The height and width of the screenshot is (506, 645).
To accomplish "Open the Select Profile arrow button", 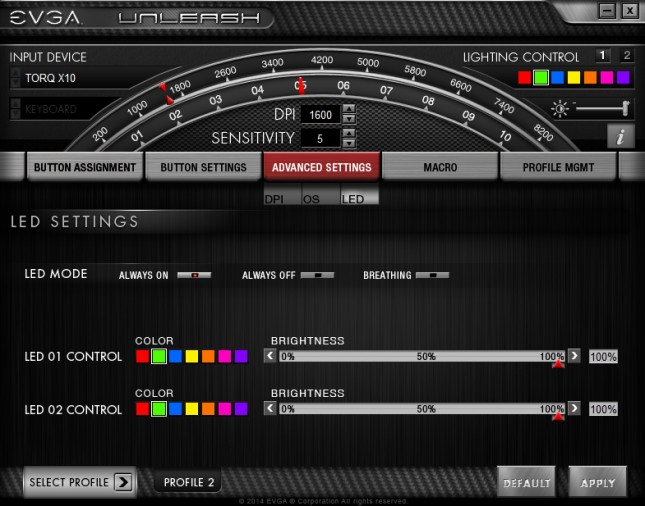I will 124,482.
